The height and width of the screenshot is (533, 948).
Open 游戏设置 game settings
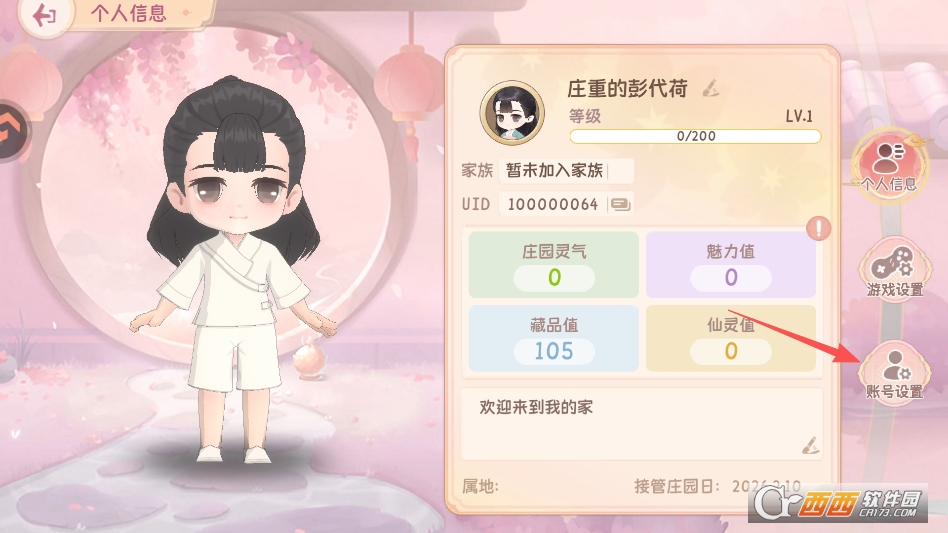point(895,270)
